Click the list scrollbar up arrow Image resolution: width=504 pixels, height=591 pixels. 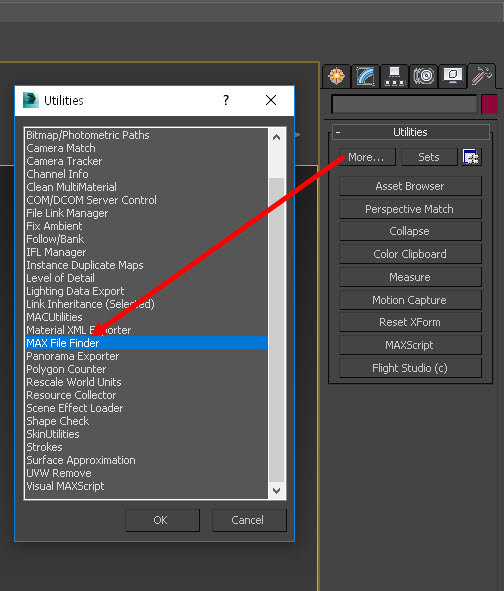(276, 137)
